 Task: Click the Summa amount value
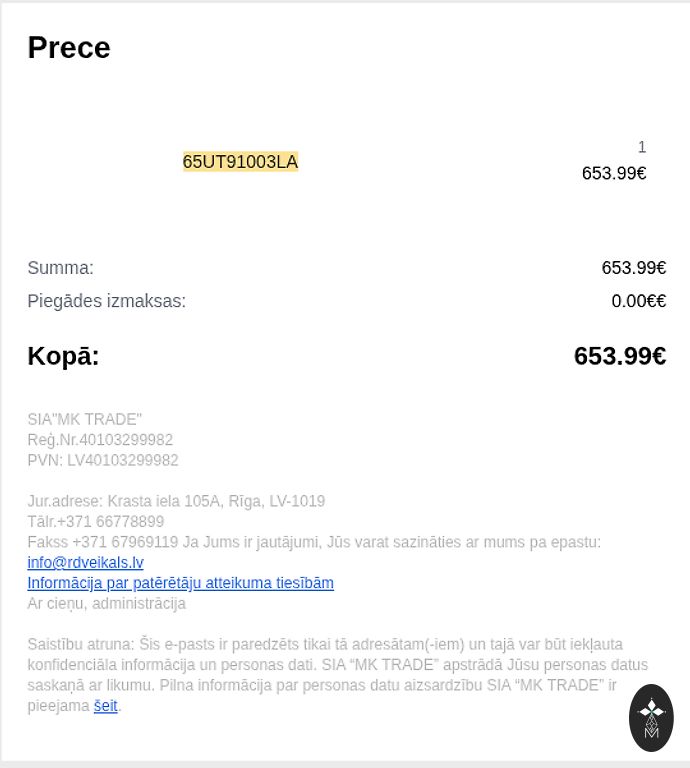[633, 268]
